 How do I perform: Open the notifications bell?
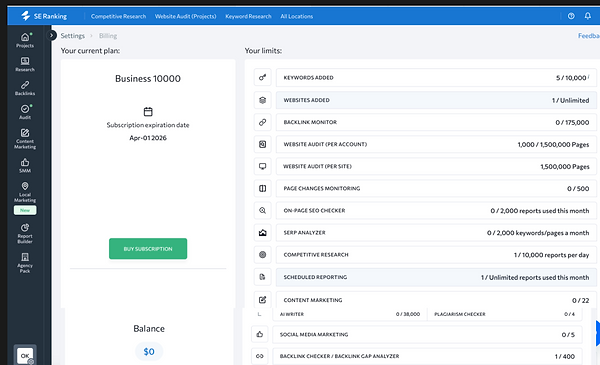pos(587,16)
